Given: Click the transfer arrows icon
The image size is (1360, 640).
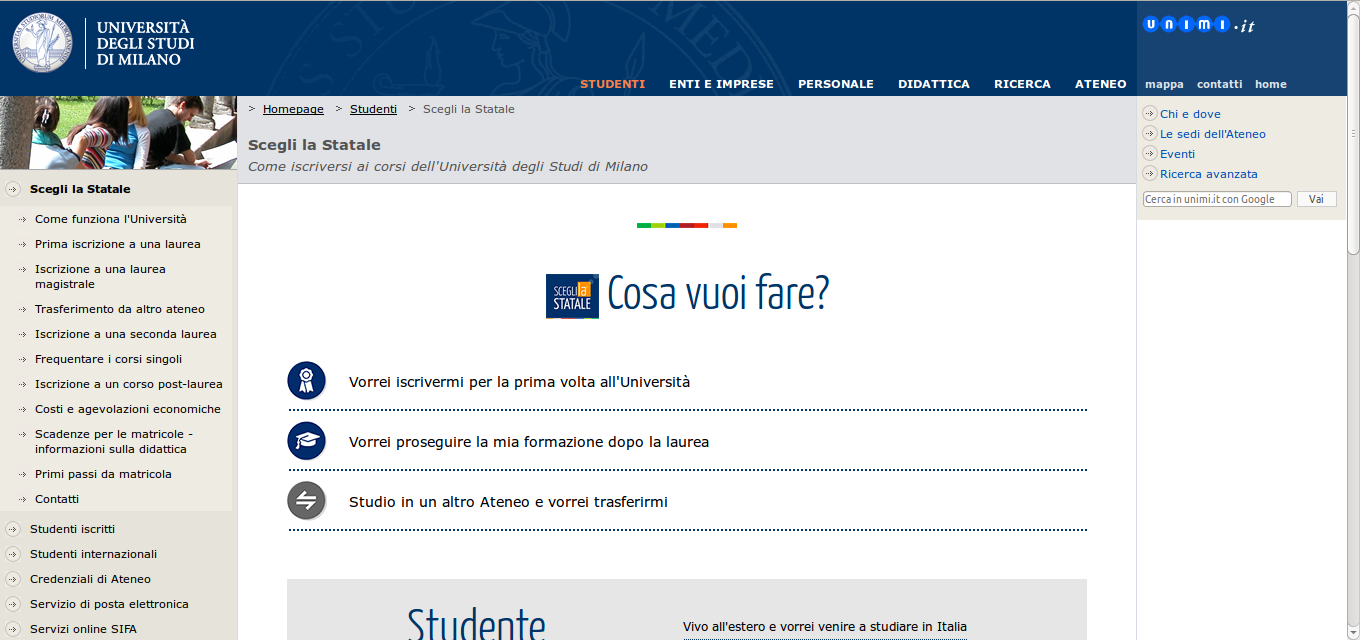Looking at the screenshot, I should pyautogui.click(x=307, y=501).
